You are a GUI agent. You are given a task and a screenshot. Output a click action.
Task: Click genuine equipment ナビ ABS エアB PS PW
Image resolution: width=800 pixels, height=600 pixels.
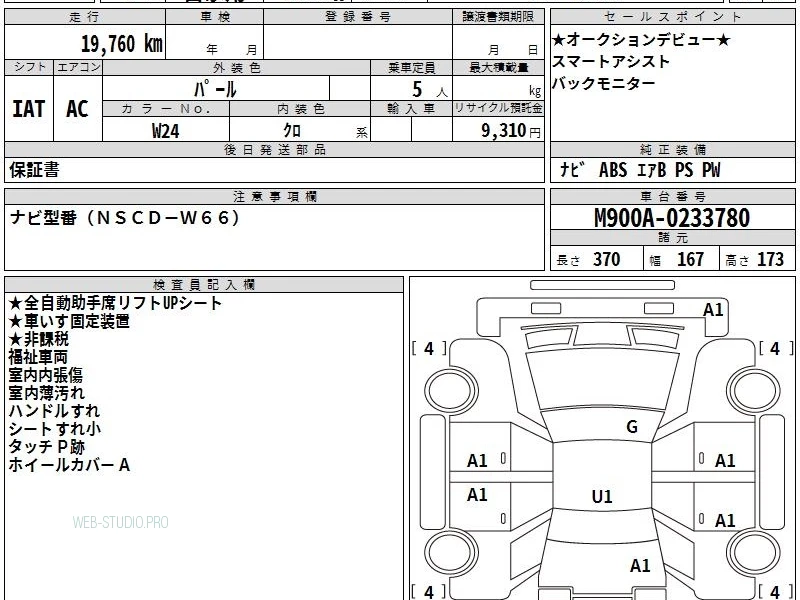[x=640, y=169]
